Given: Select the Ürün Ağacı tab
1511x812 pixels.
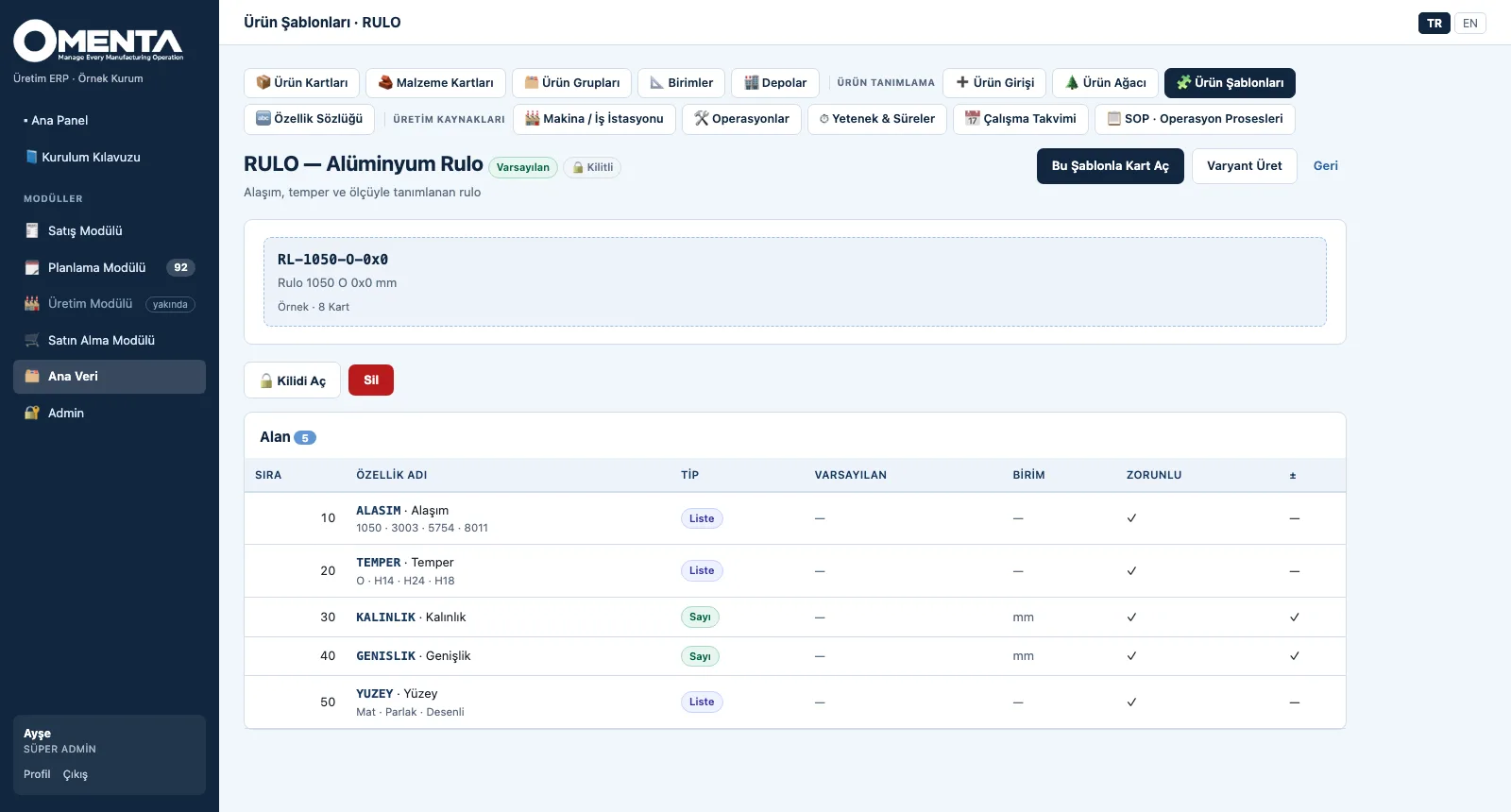Looking at the screenshot, I should tap(1105, 83).
